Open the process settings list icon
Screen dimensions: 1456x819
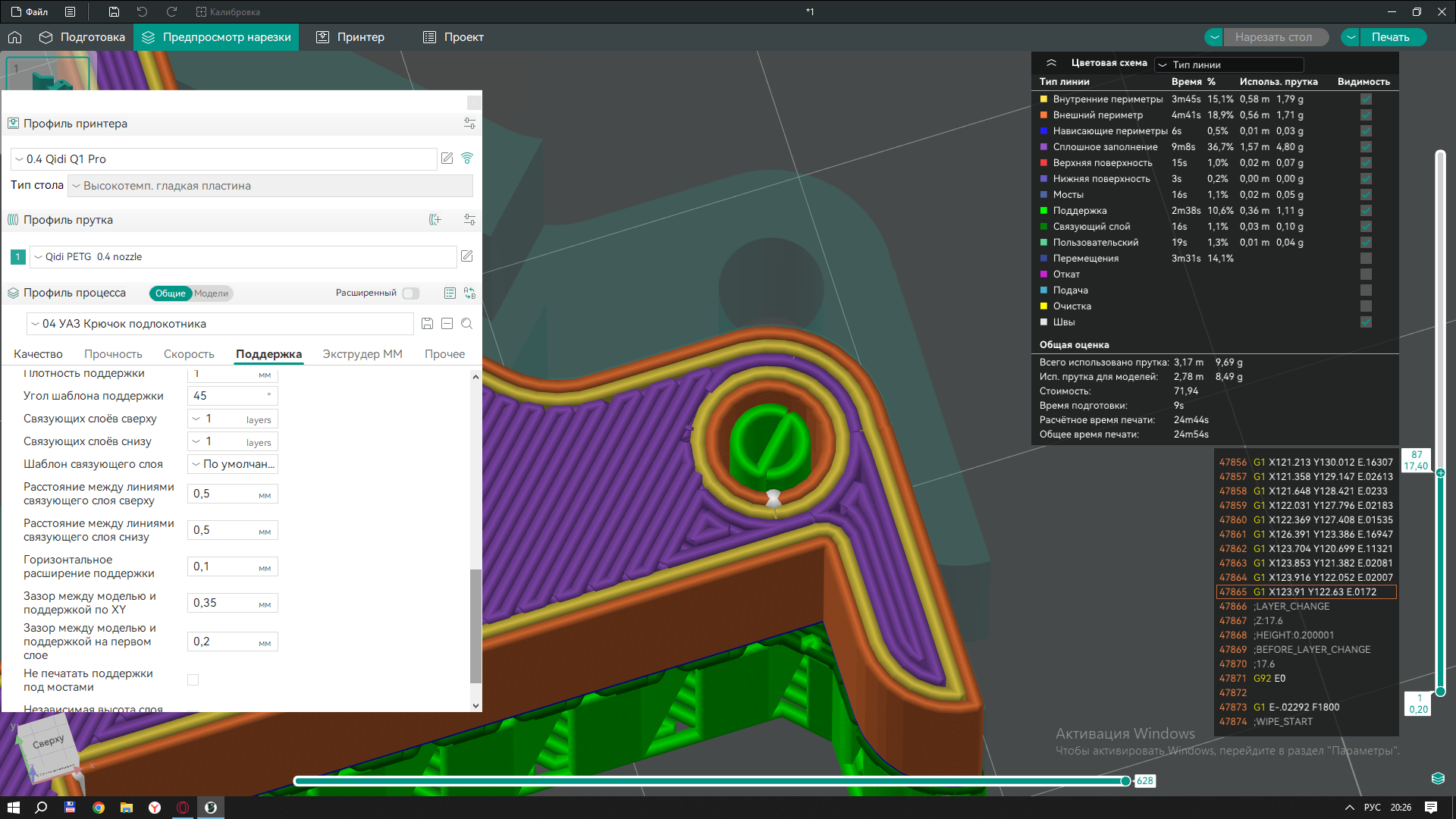pyautogui.click(x=450, y=293)
